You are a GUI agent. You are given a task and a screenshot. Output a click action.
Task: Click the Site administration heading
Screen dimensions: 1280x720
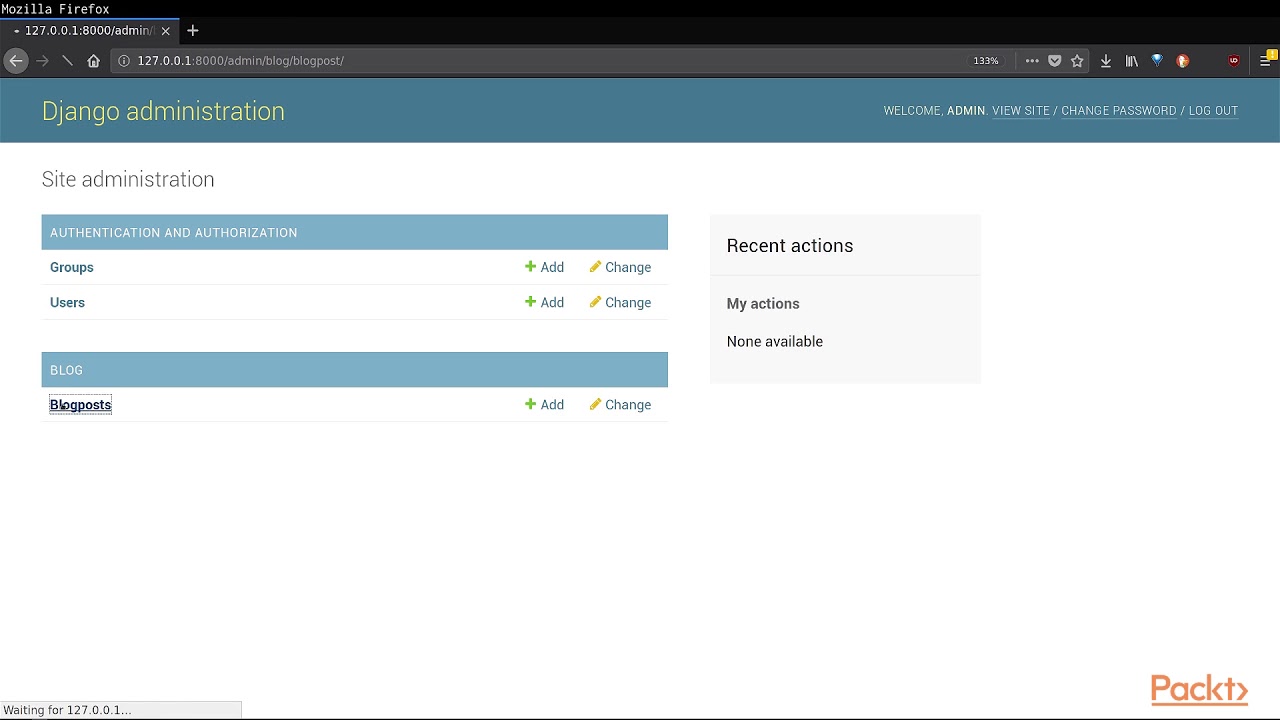click(128, 180)
